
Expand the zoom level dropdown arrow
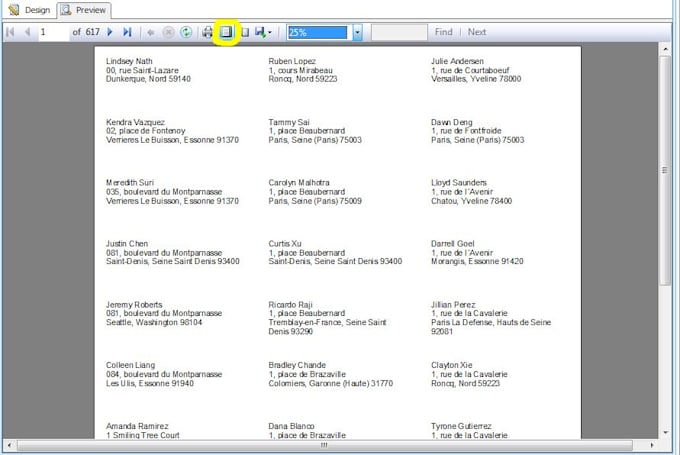point(357,32)
